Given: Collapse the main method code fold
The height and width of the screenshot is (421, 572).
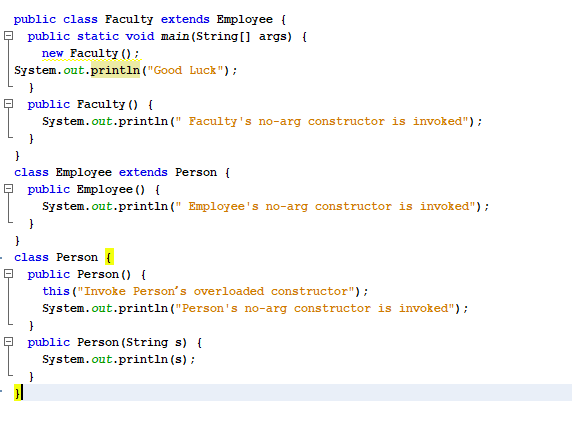Looking at the screenshot, I should tap(8, 35).
